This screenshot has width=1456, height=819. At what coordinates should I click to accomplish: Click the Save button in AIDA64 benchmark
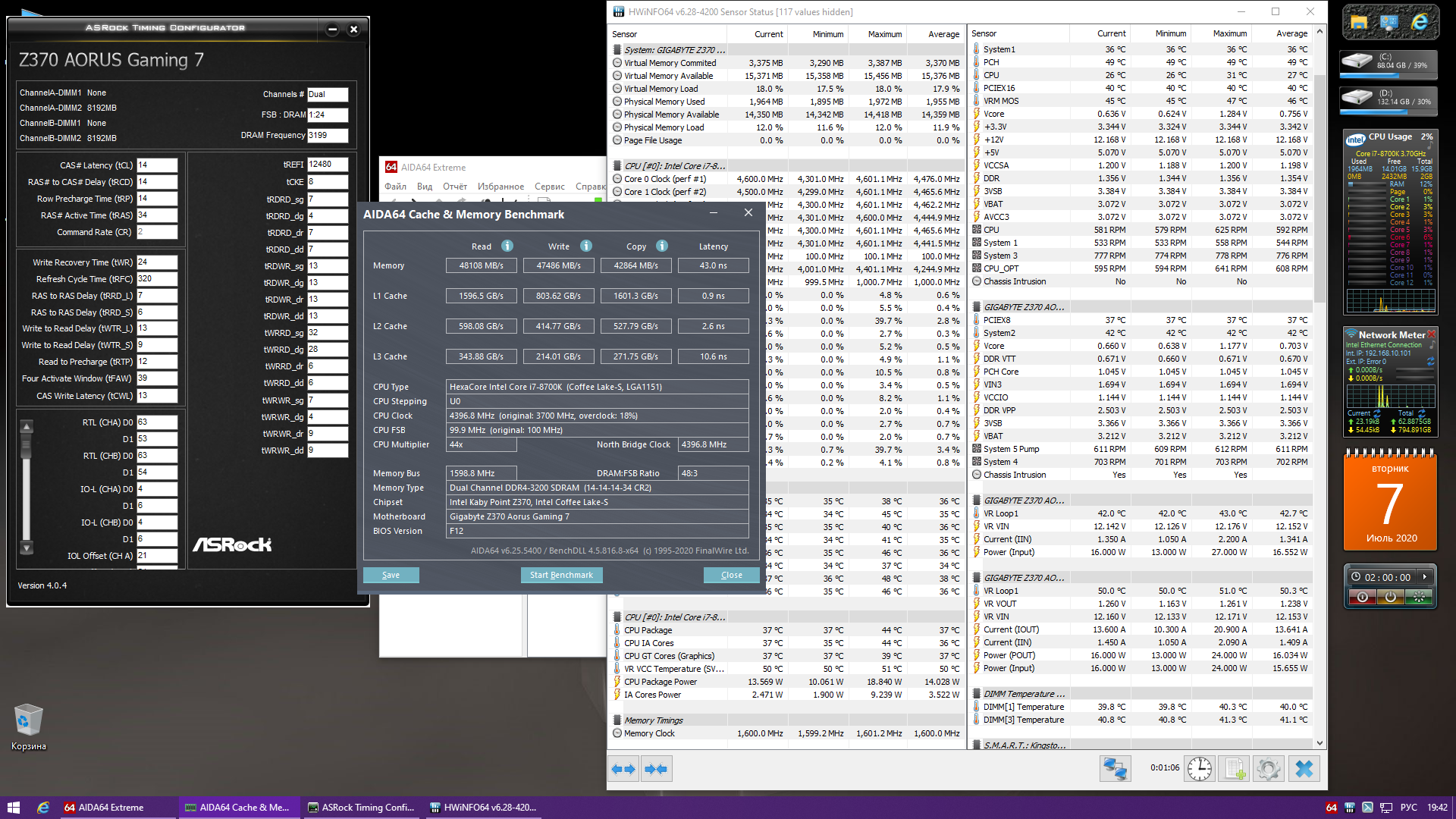point(391,575)
